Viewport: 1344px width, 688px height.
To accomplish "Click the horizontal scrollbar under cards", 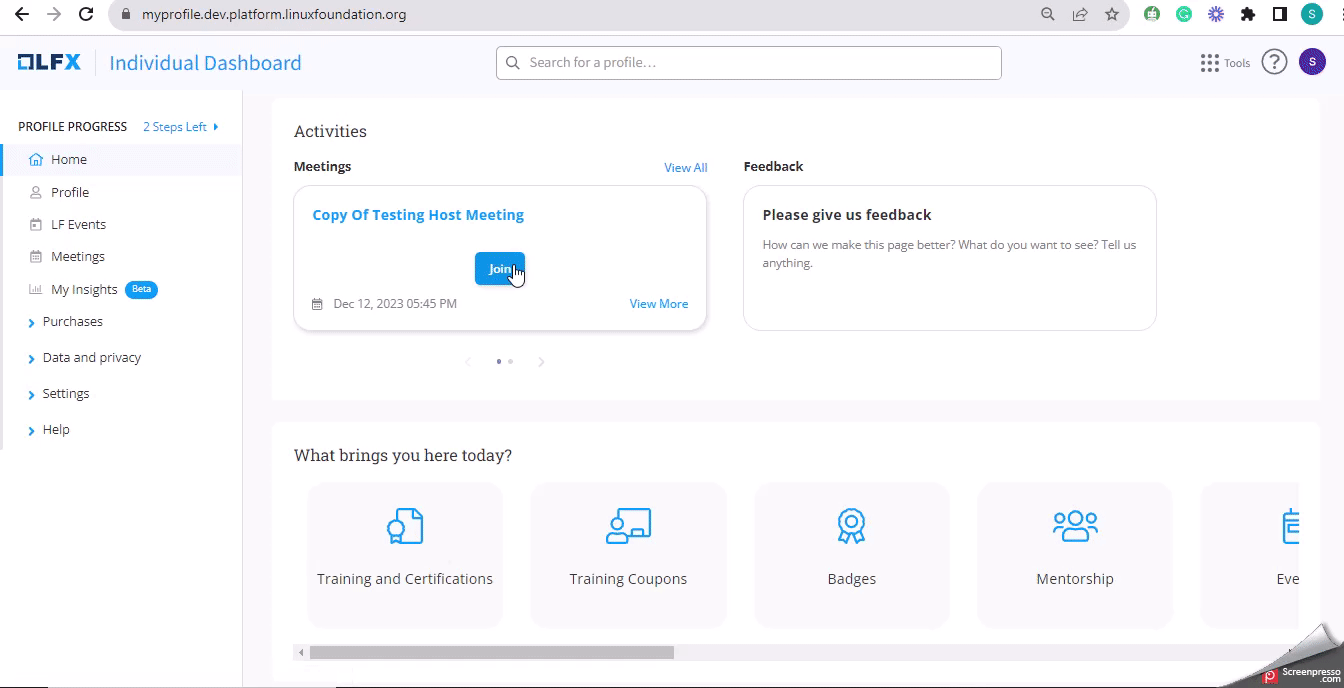I will point(491,653).
